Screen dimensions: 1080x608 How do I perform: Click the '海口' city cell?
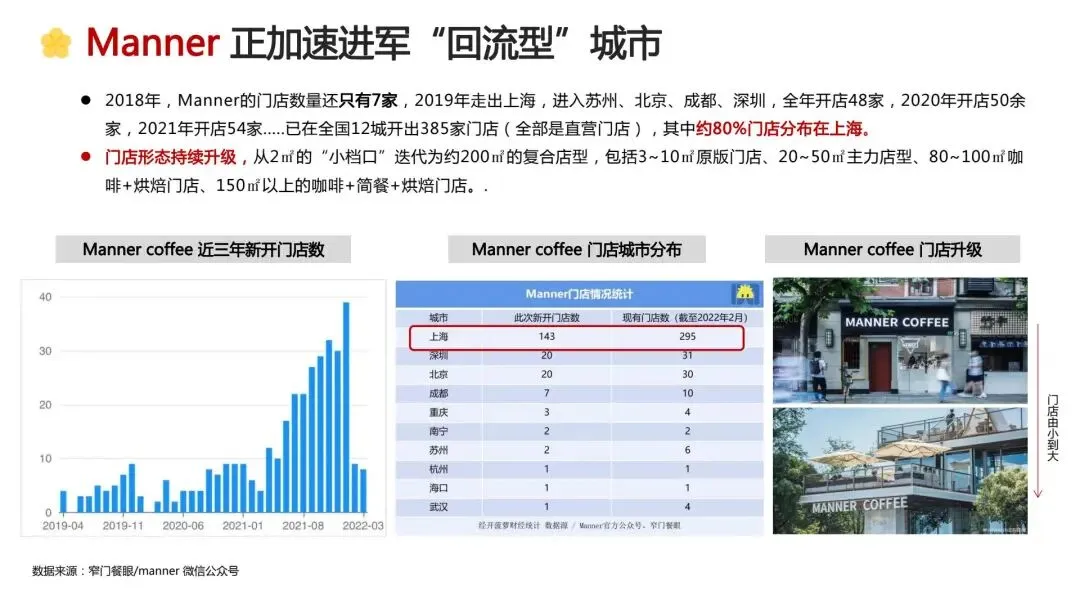coord(438,488)
